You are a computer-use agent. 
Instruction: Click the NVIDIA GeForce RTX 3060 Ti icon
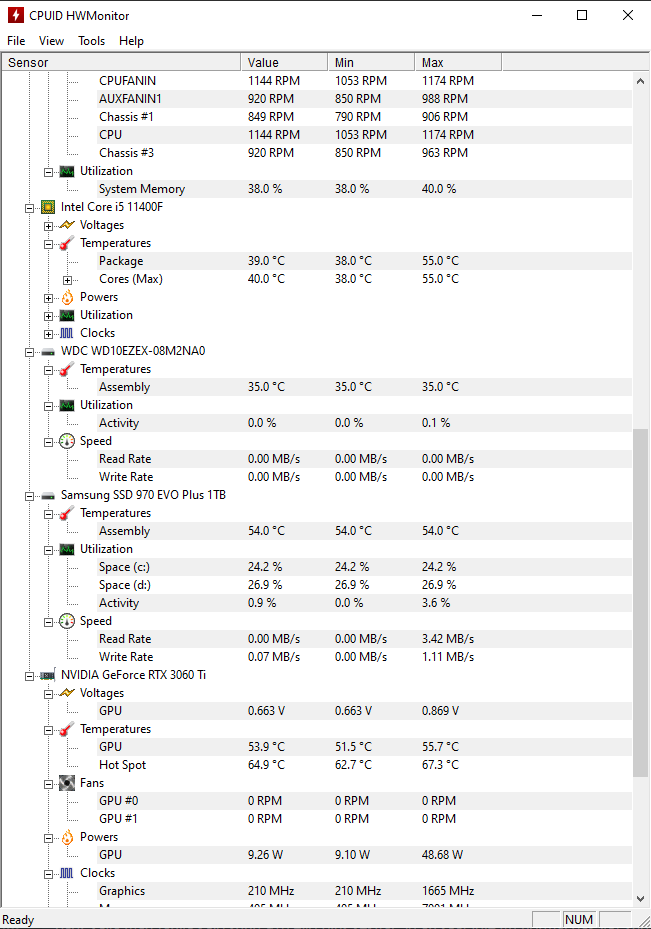tap(47, 675)
